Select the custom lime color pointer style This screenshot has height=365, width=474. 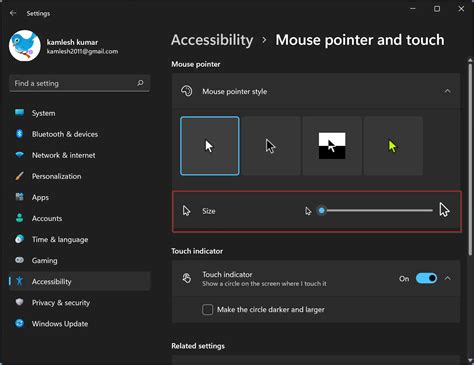[x=393, y=146]
